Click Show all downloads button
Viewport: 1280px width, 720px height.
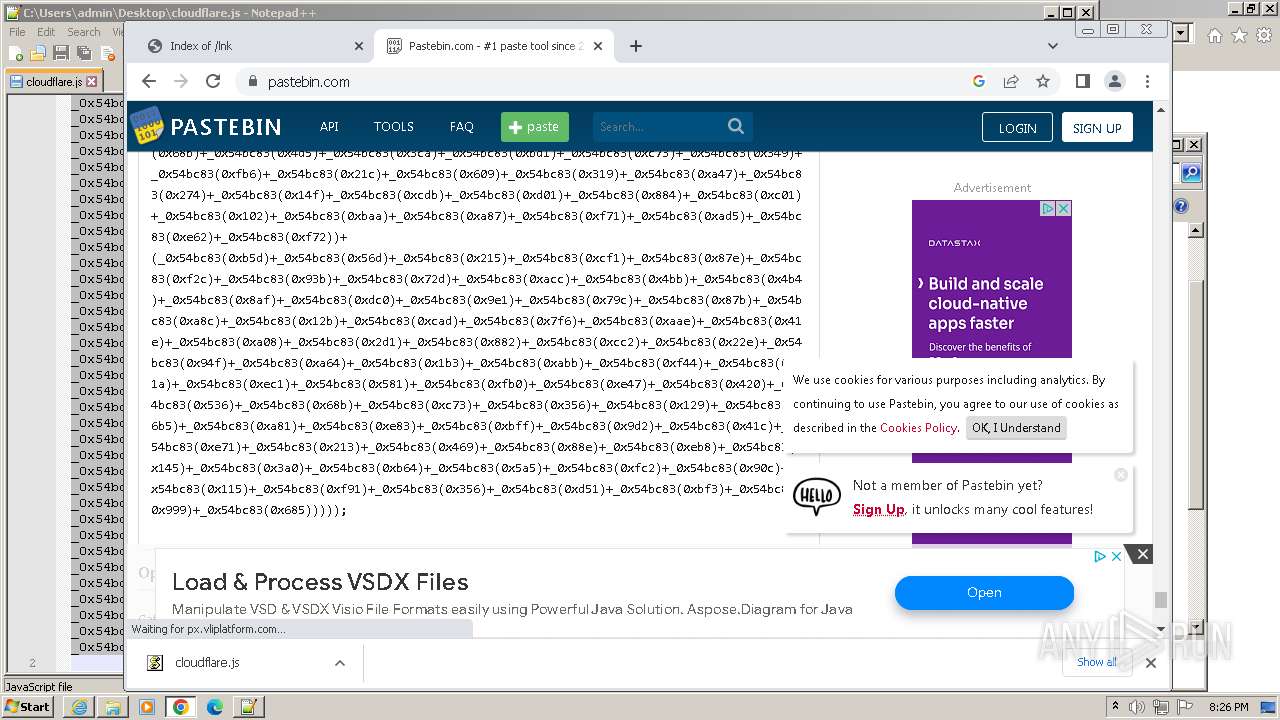pos(1097,662)
